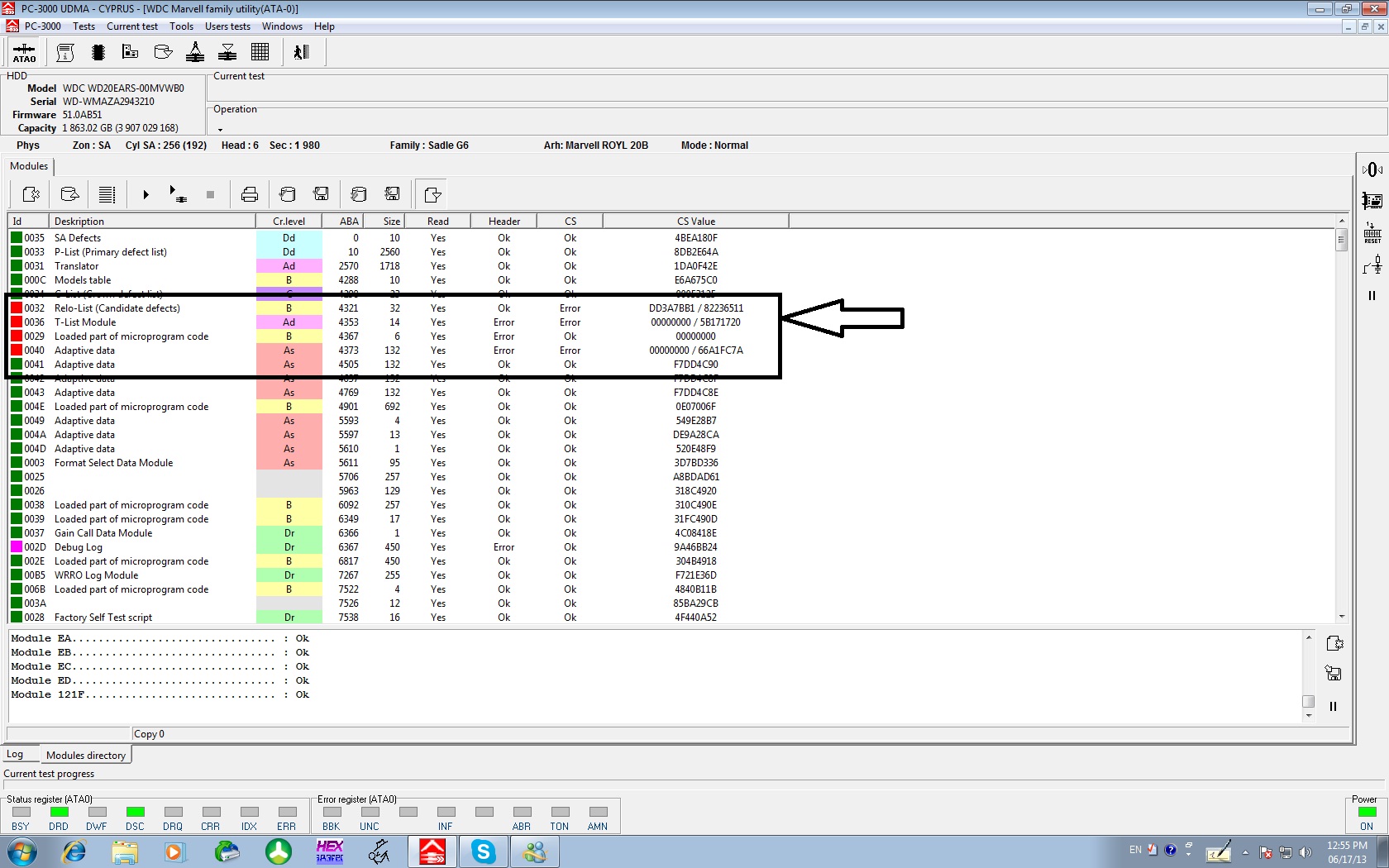This screenshot has width=1389, height=868.
Task: Click the list lines icon in the Modules toolbar
Action: pyautogui.click(x=107, y=195)
